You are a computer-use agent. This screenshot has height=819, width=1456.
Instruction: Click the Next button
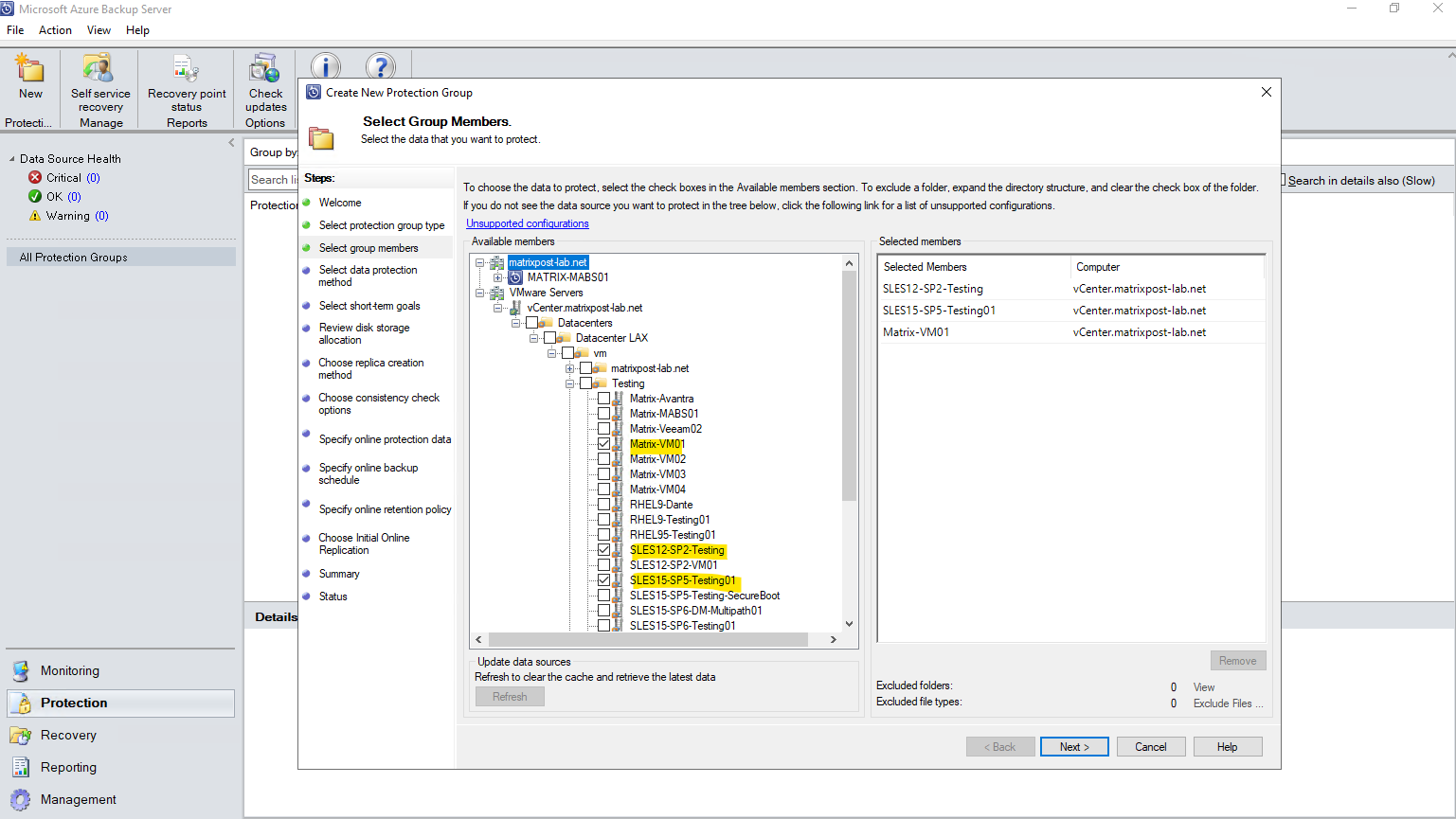click(x=1074, y=747)
